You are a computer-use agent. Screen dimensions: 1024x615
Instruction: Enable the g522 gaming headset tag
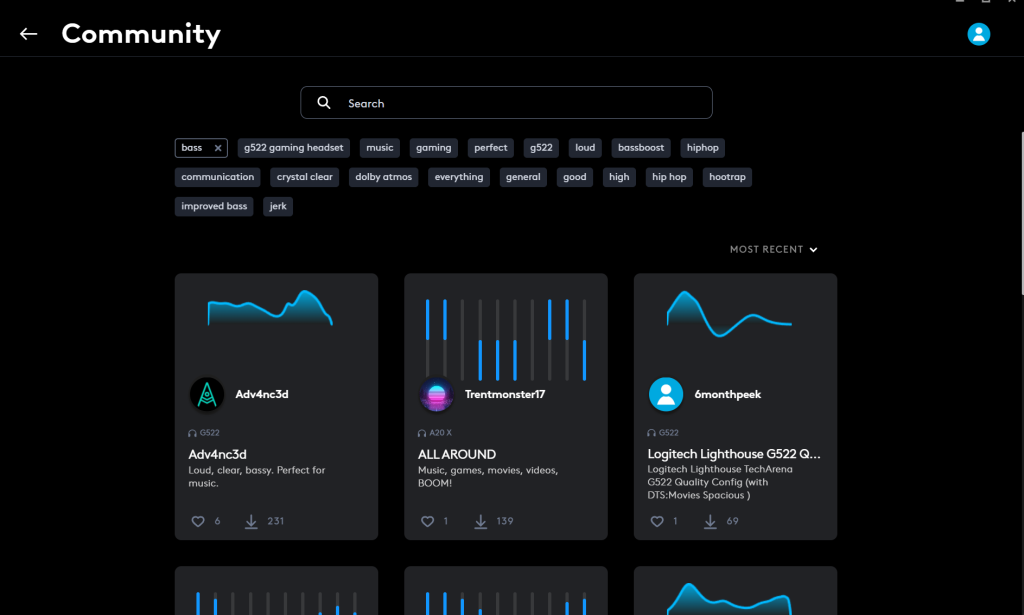coord(293,148)
